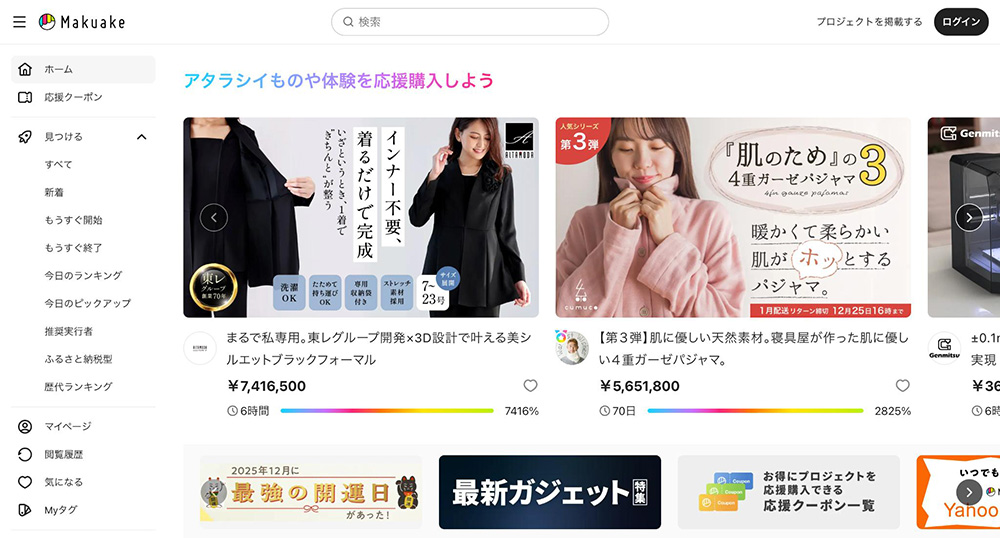The width and height of the screenshot is (1000, 538).
Task: Select 今日のランキング in sidebar
Action: click(x=83, y=275)
